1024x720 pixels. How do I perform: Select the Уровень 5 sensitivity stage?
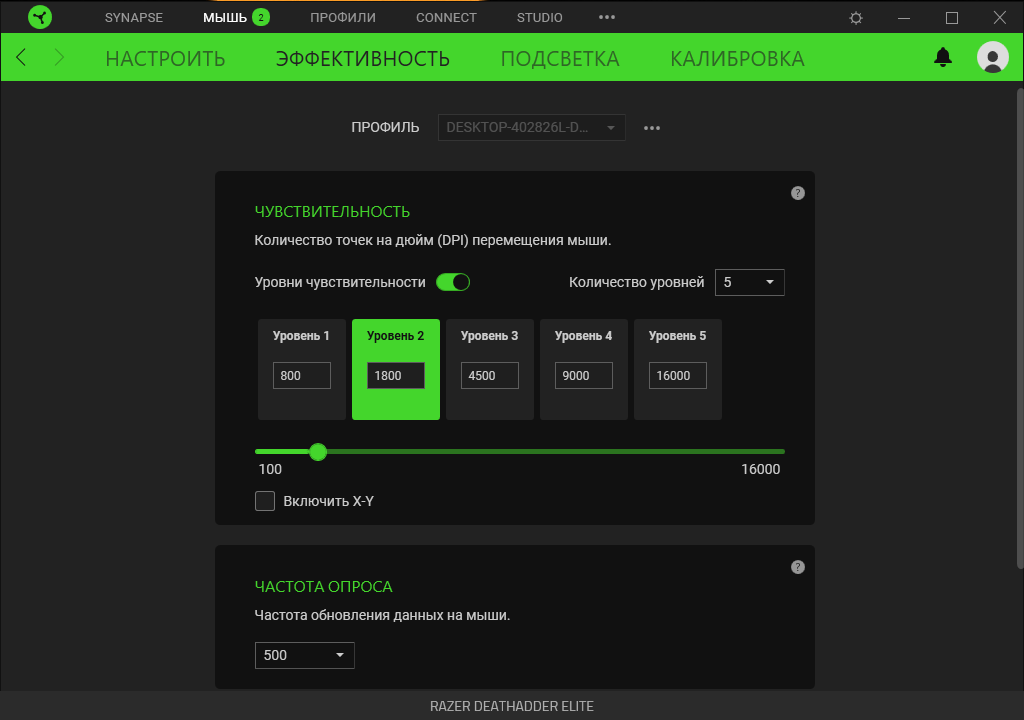678,369
